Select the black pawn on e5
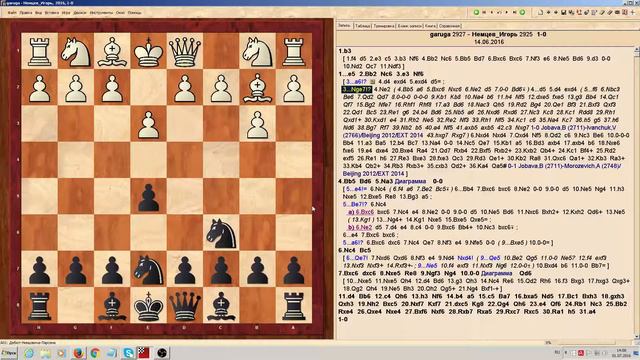The image size is (640, 360). point(149,197)
